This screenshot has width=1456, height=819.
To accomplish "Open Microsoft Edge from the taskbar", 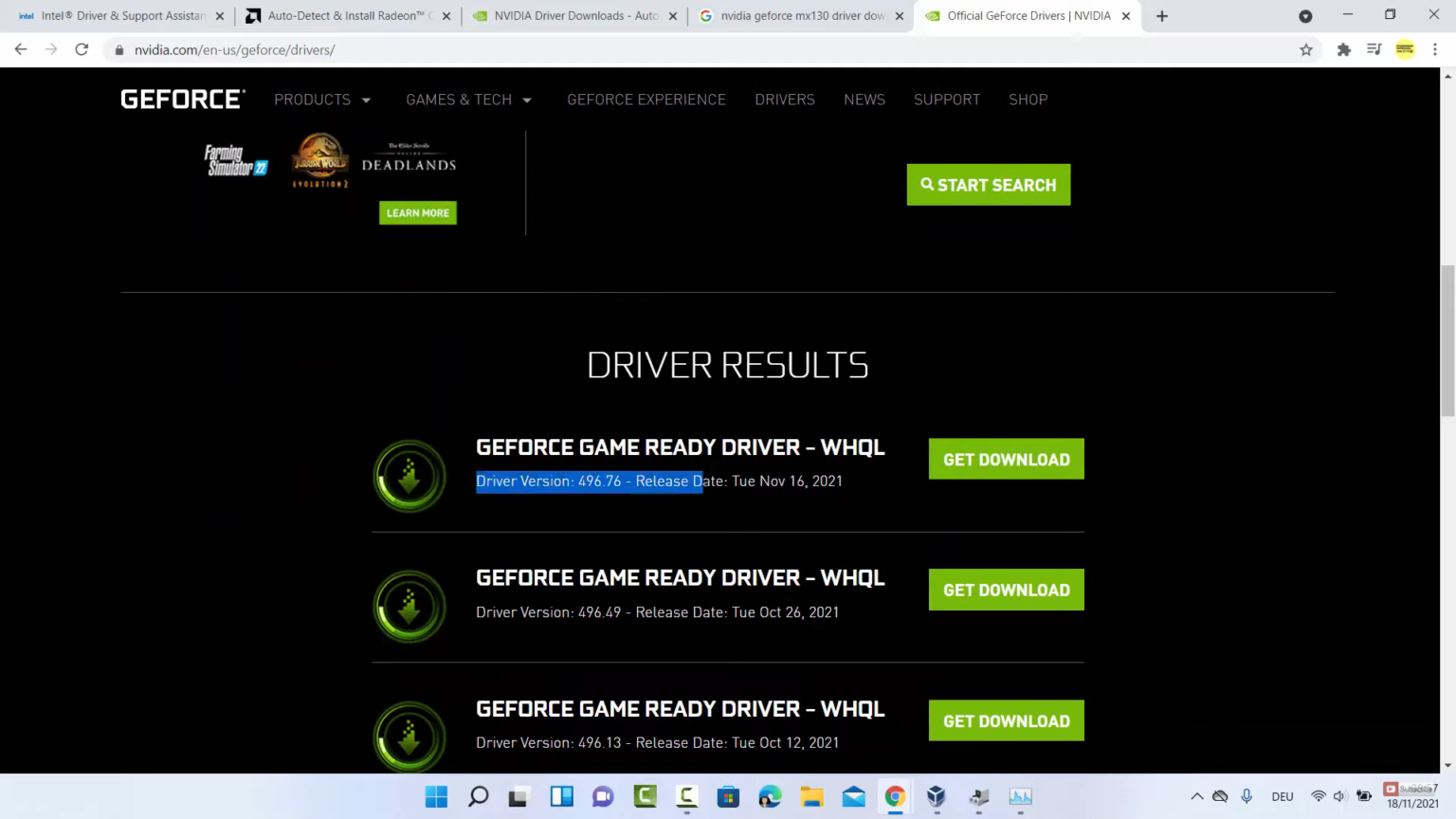I will coord(770,796).
